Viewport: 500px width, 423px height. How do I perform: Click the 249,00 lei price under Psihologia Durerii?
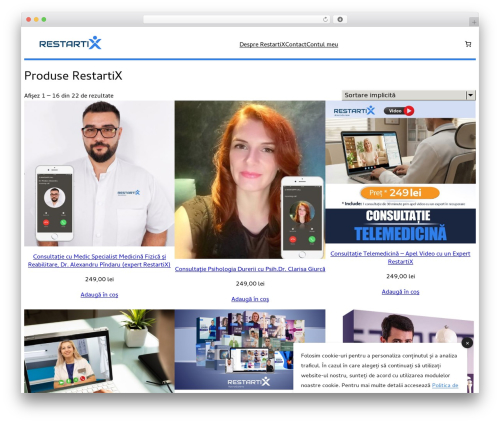pyautogui.click(x=250, y=284)
